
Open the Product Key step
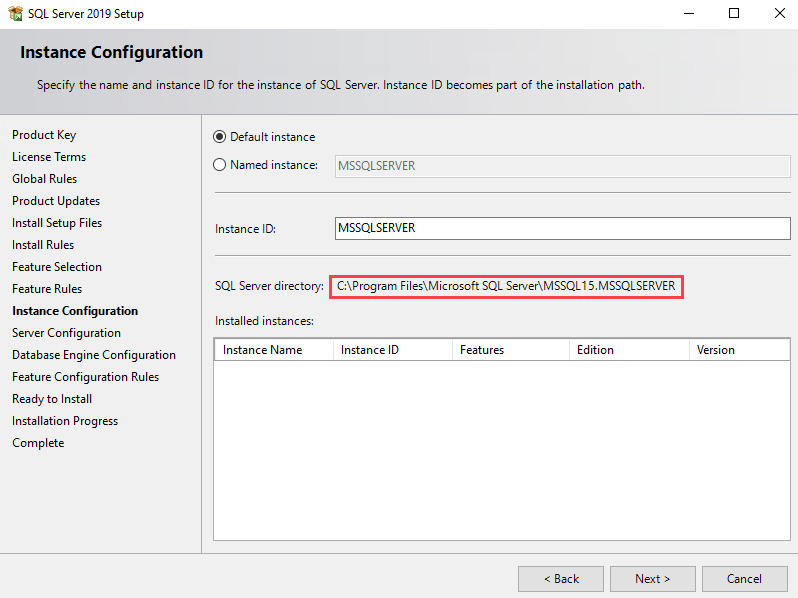[x=44, y=135]
